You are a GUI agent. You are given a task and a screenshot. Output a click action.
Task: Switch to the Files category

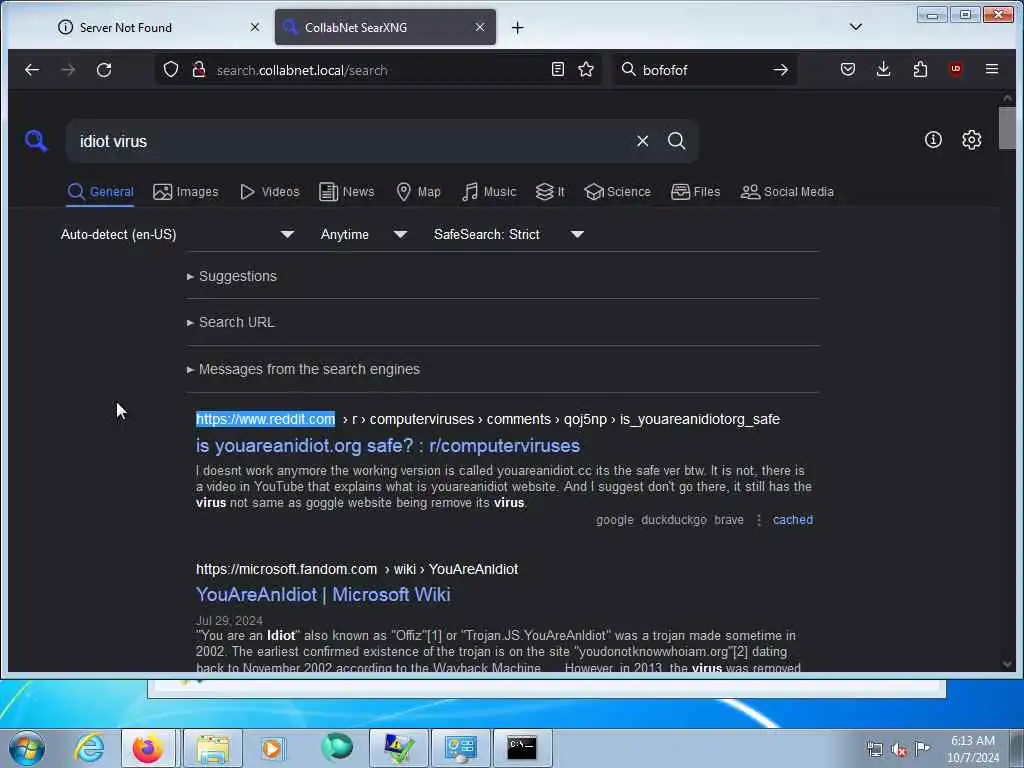click(696, 192)
